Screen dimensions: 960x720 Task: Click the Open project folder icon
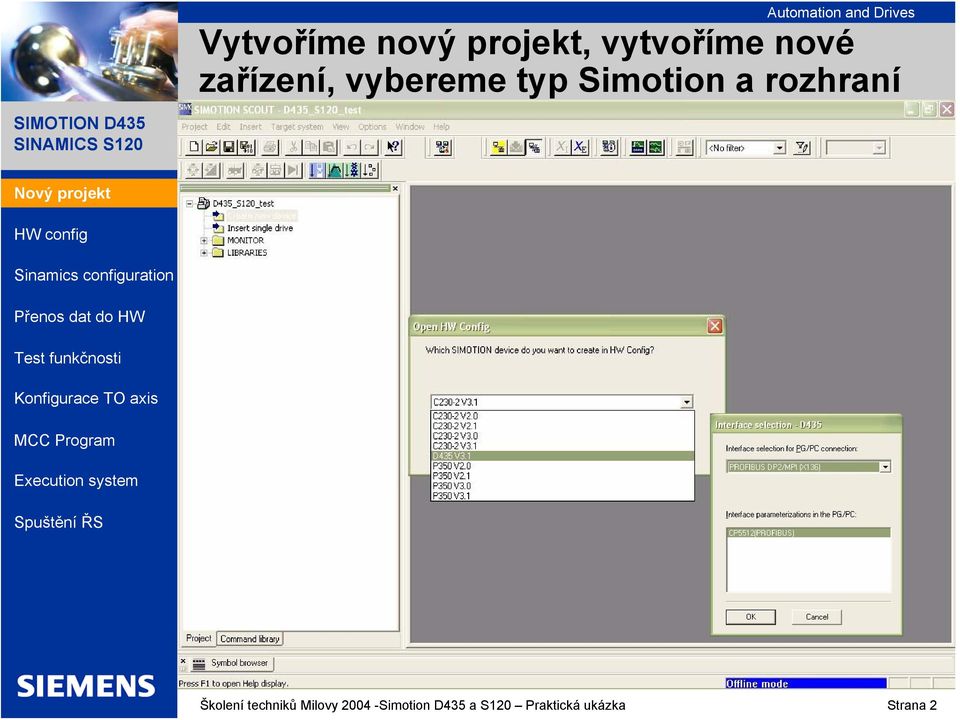(211, 147)
